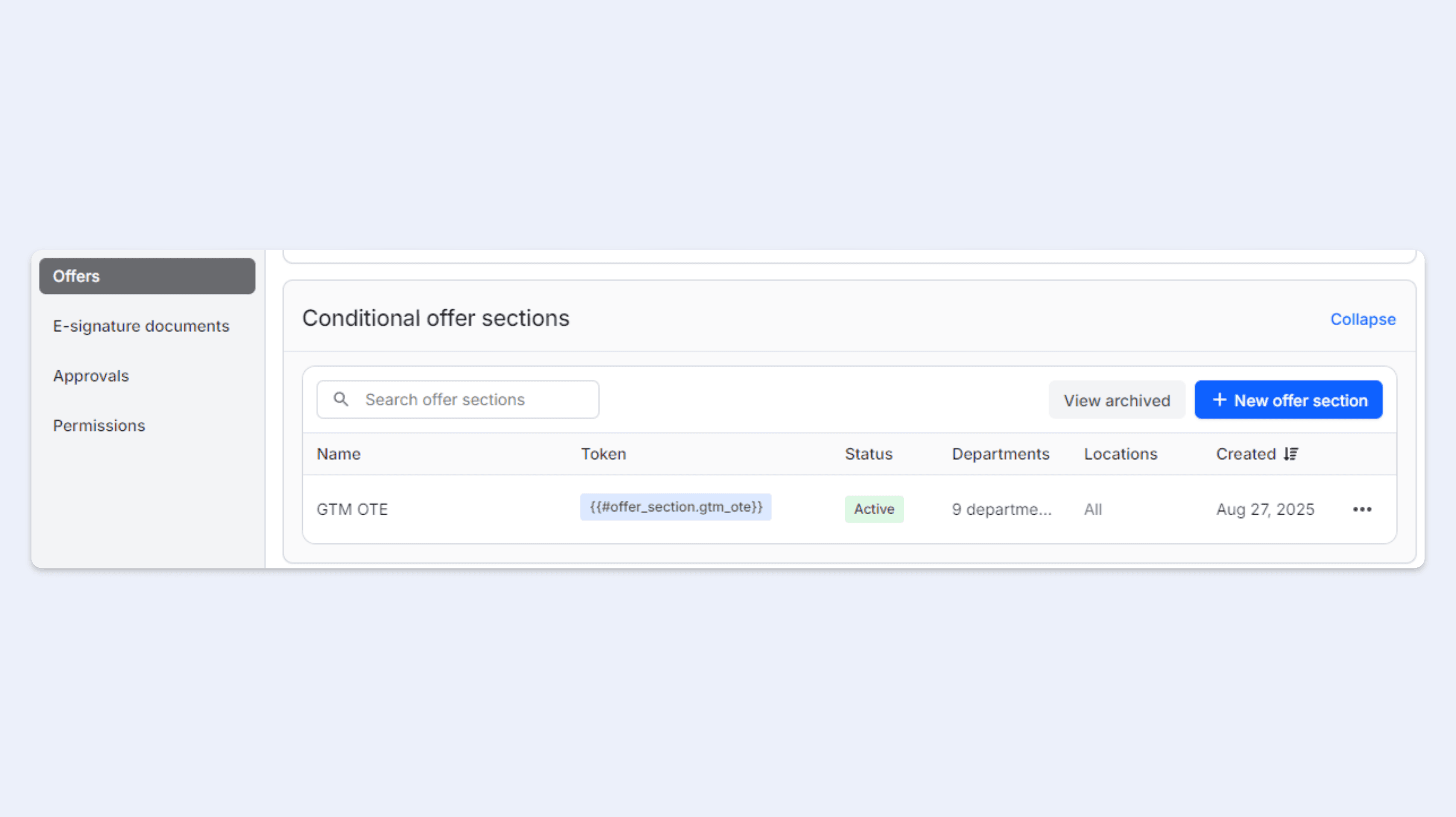Click the View archived button
Viewport: 1456px width, 817px height.
click(x=1116, y=400)
